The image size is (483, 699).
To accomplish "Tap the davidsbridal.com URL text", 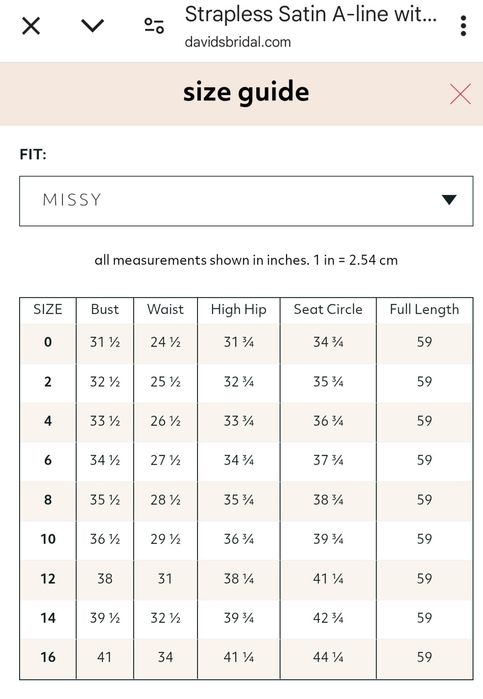I will [x=238, y=42].
